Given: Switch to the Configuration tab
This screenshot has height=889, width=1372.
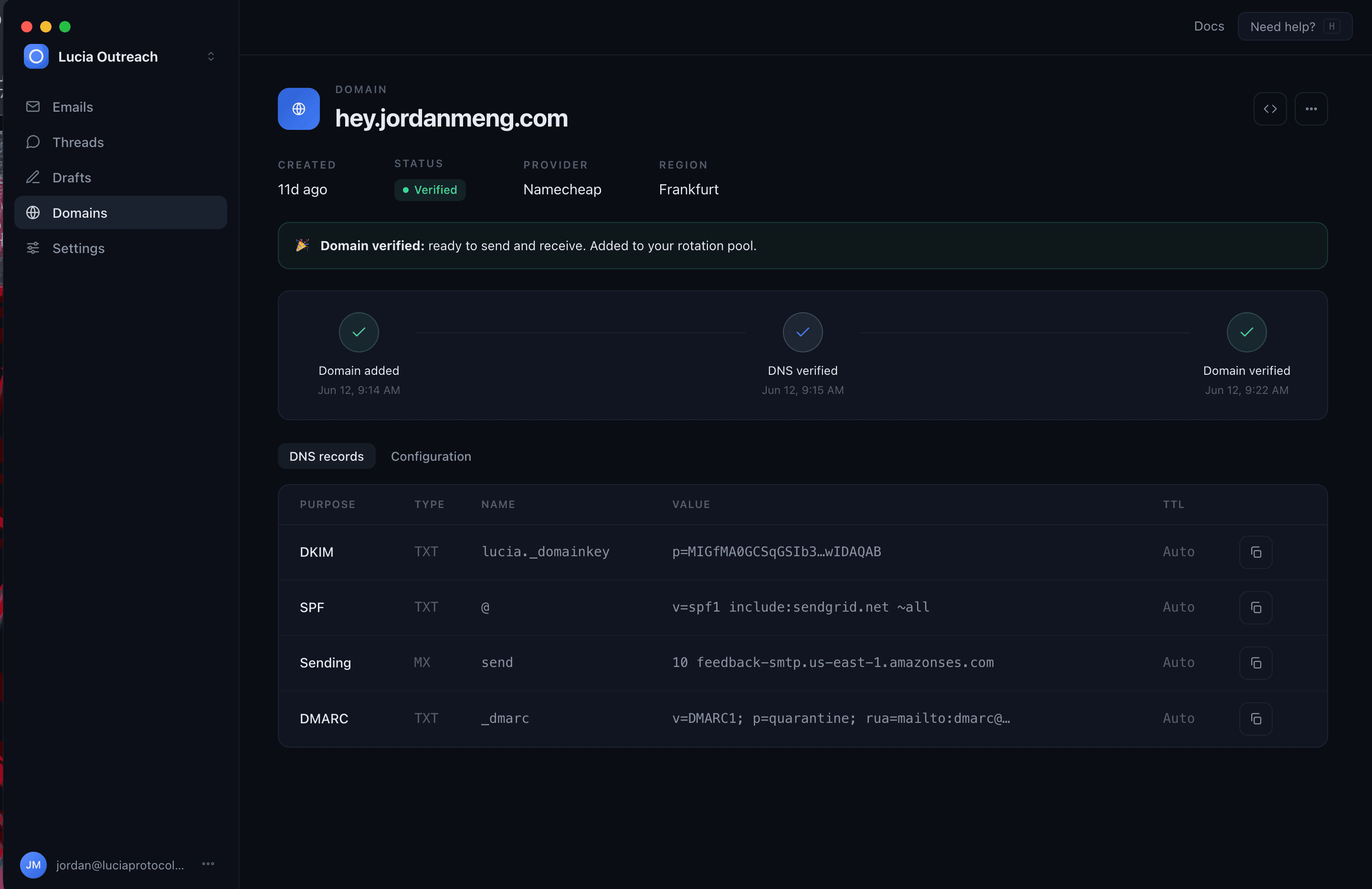Looking at the screenshot, I should click(431, 456).
